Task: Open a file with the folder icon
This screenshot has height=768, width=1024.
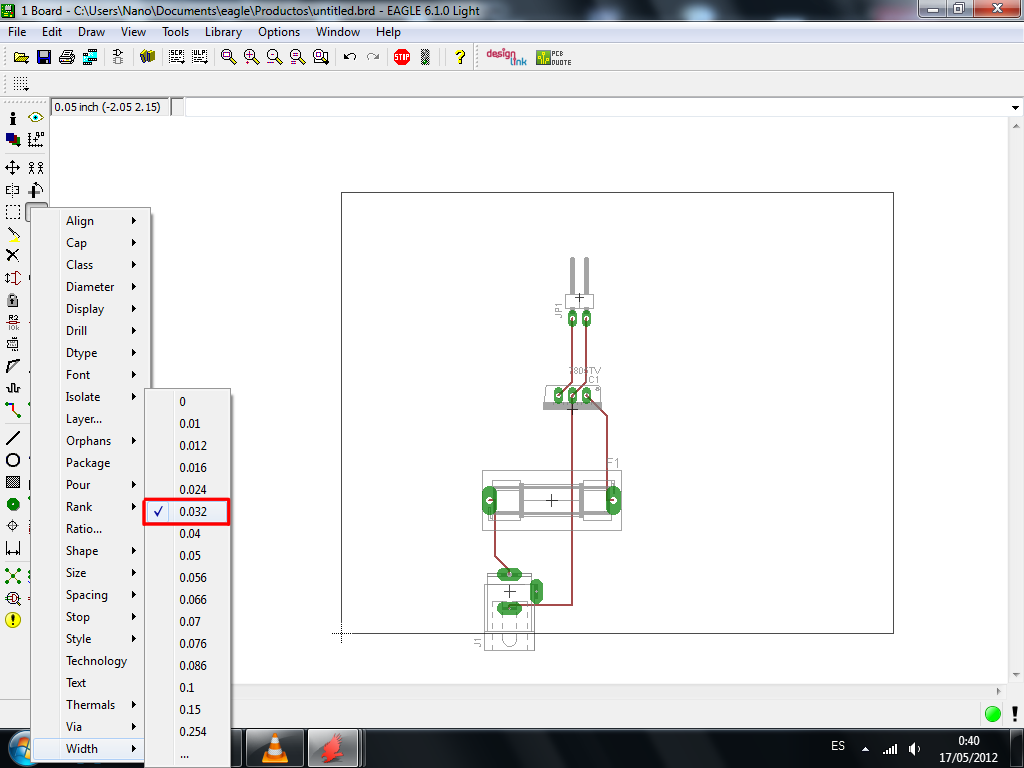Action: pyautogui.click(x=21, y=57)
